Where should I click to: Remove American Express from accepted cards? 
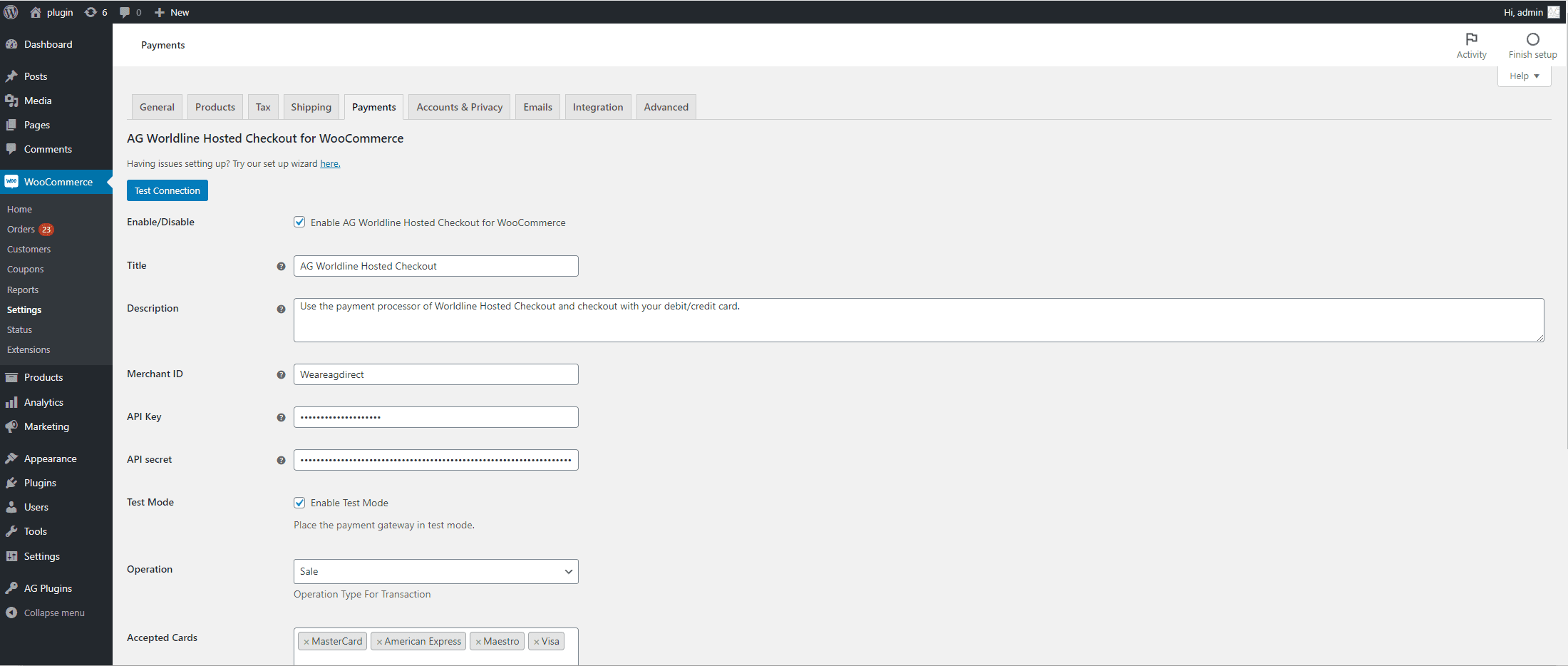click(x=379, y=642)
